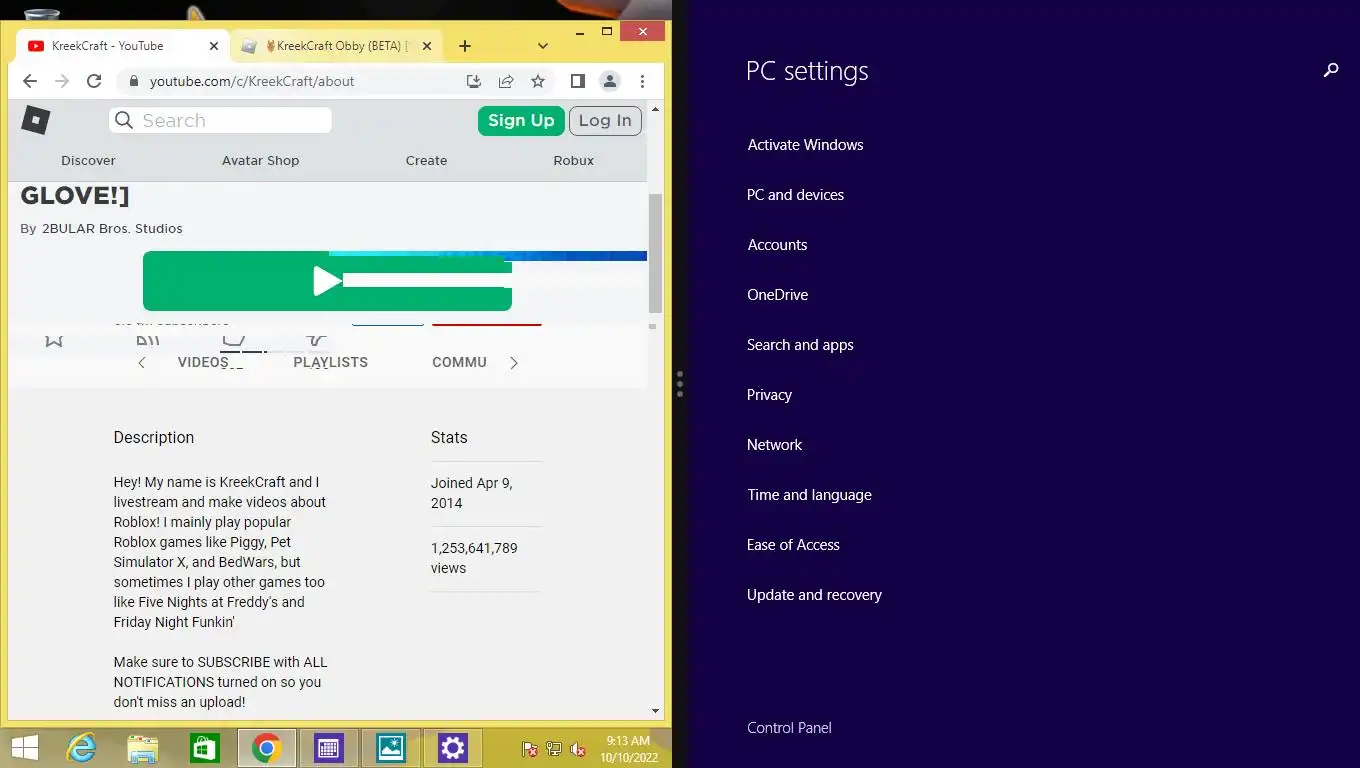Click the Roblox Search field
Screen dimensions: 1360x768
click(220, 120)
